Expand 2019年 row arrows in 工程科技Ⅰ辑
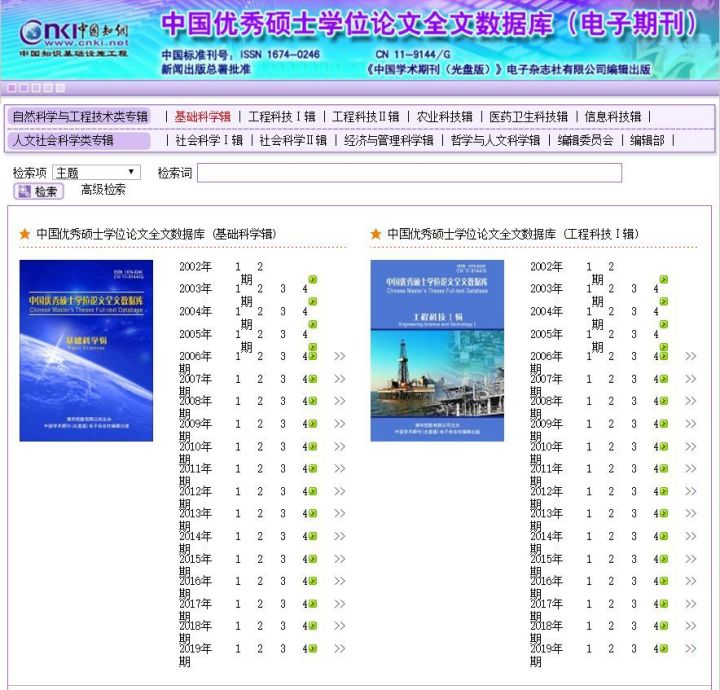720x690 pixels. click(x=691, y=649)
